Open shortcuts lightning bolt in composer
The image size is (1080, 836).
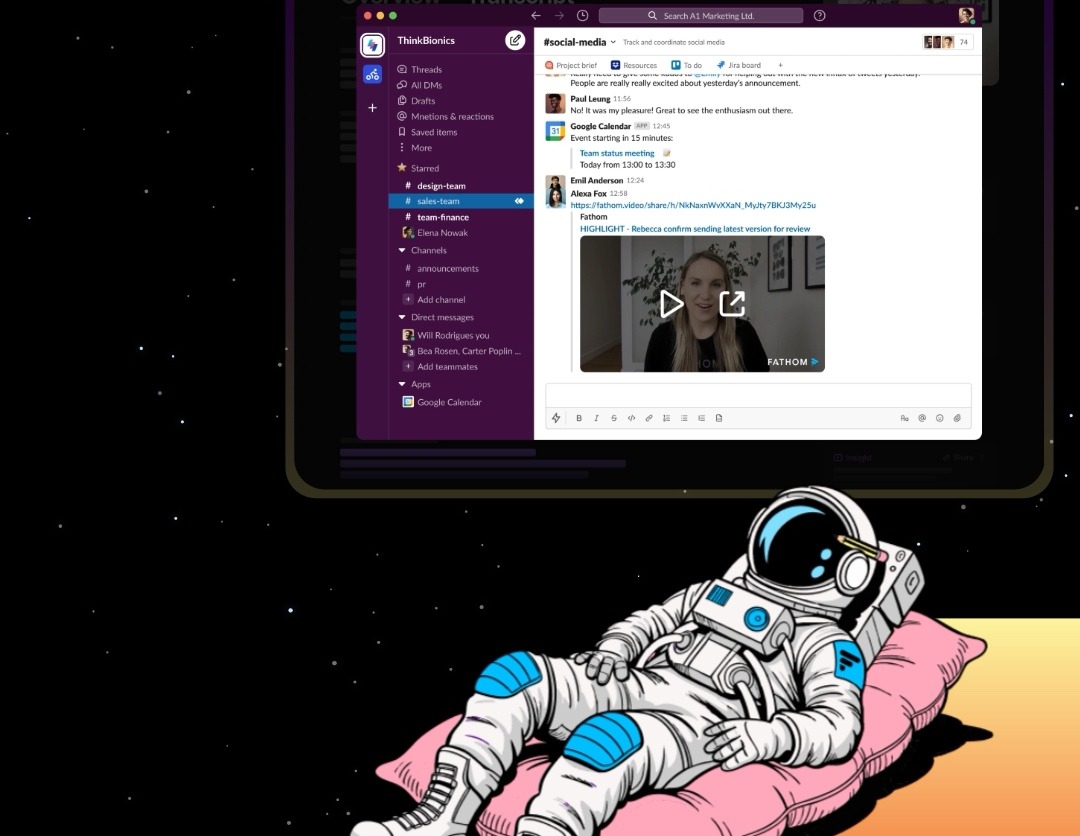(x=557, y=418)
